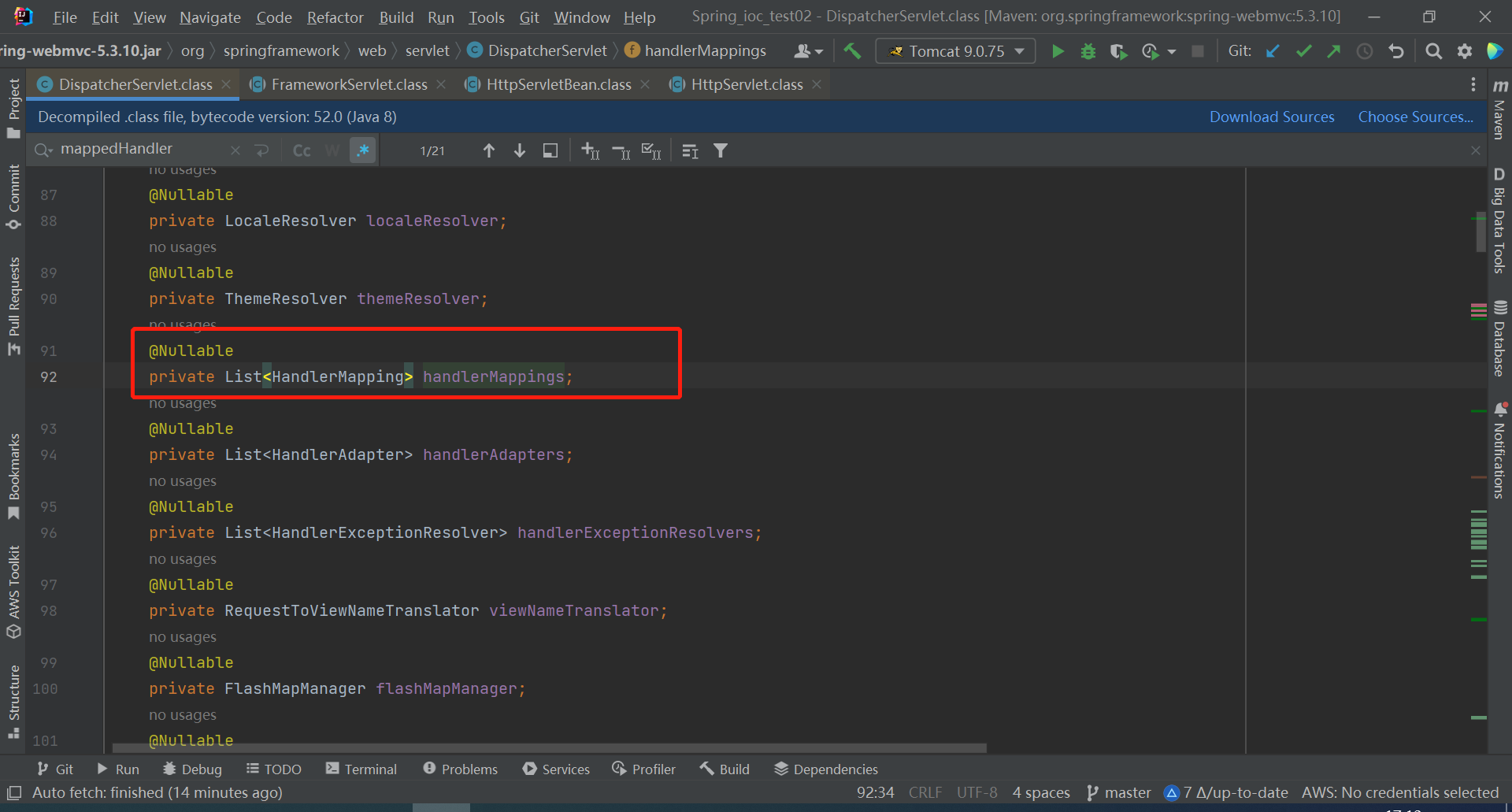Open the Navigate menu

[210, 17]
